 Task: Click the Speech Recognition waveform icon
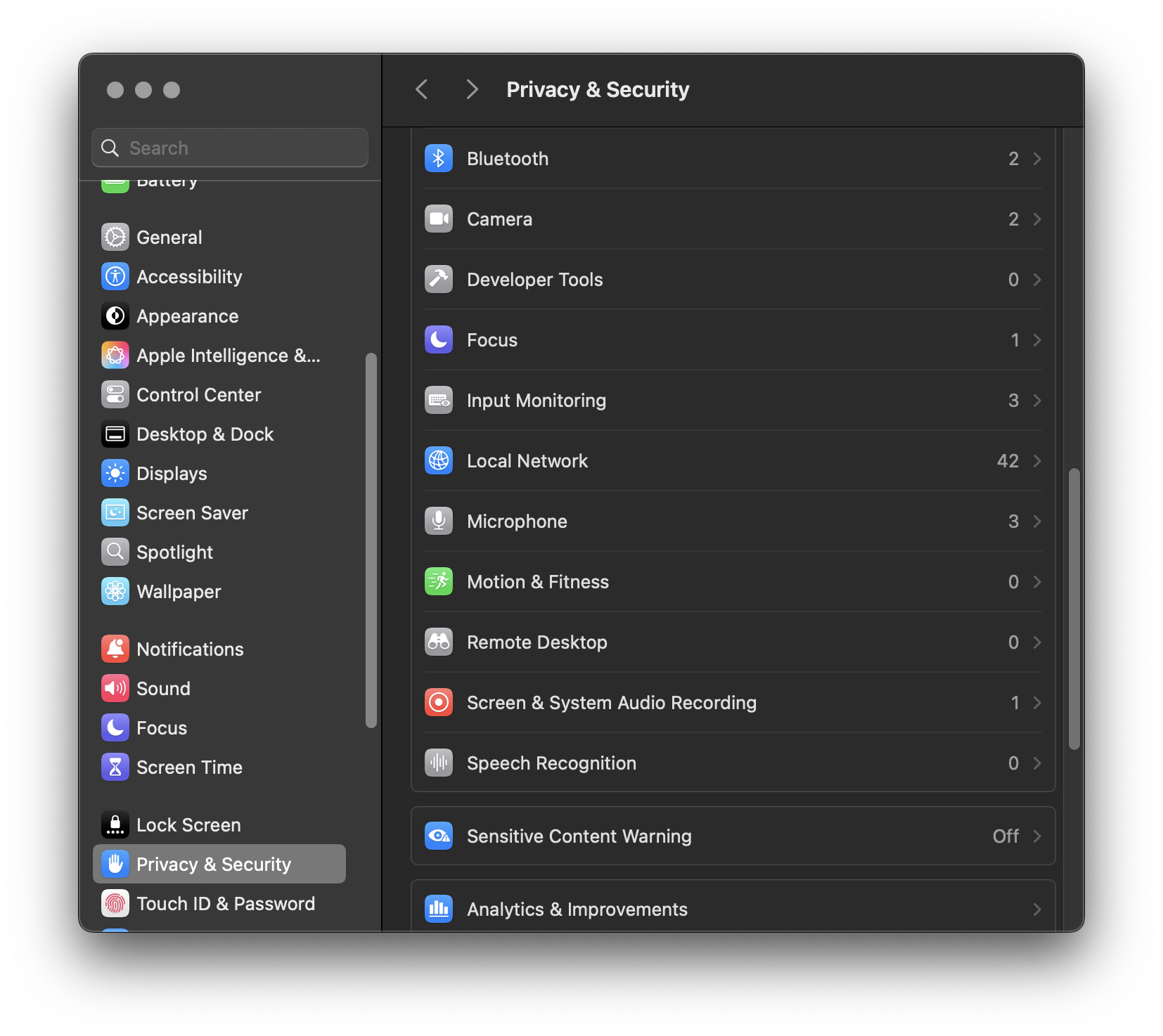click(439, 763)
